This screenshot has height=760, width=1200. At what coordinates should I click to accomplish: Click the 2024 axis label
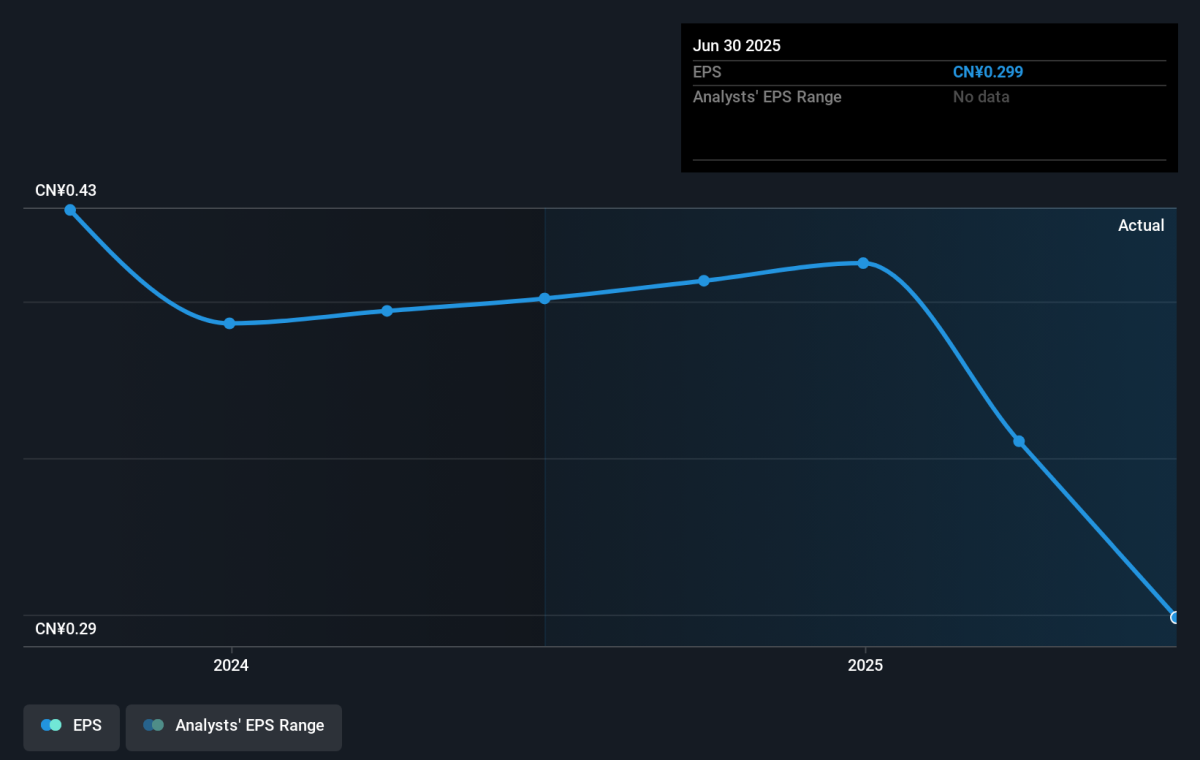click(231, 665)
